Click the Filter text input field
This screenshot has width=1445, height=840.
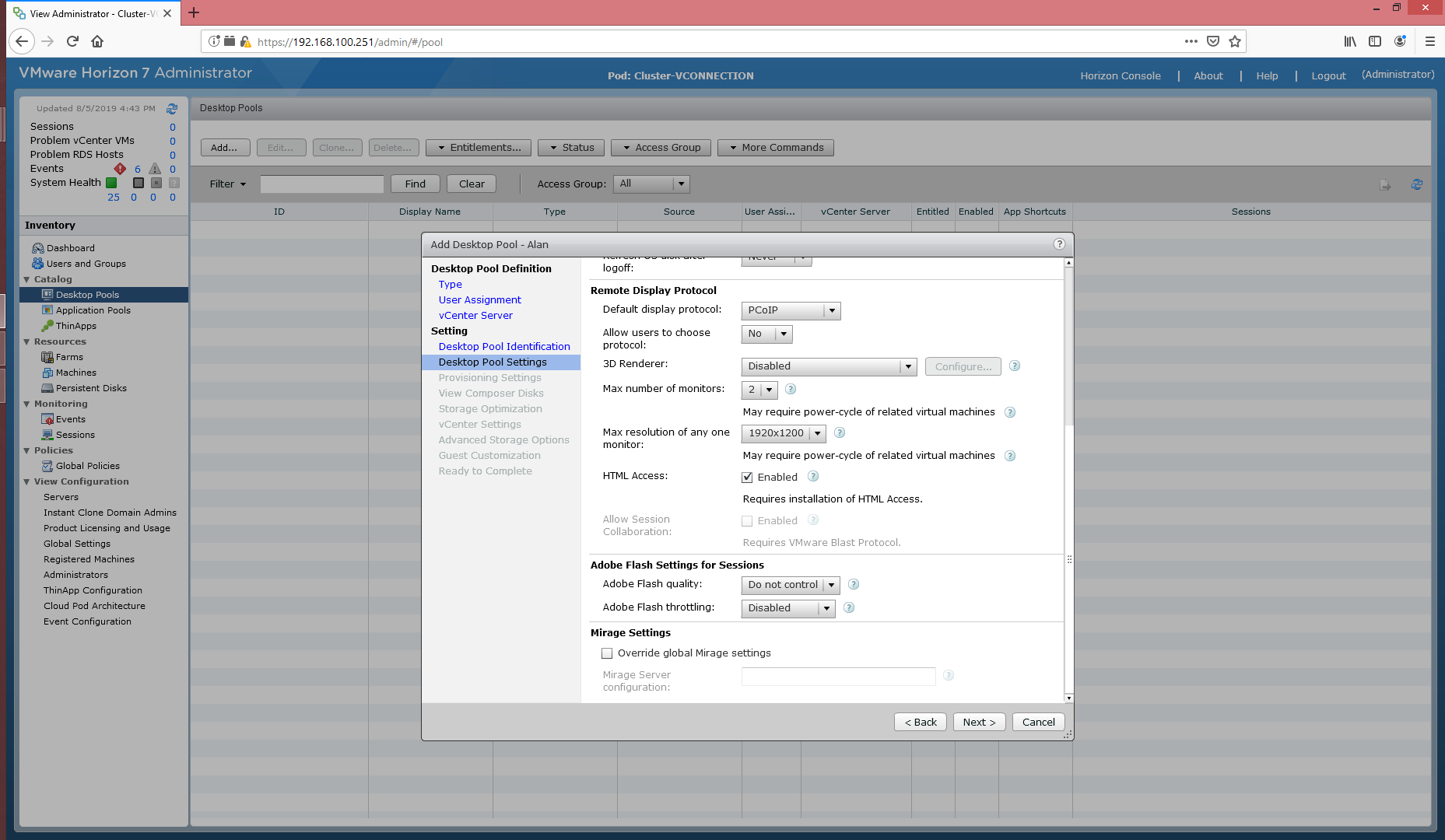pos(322,184)
